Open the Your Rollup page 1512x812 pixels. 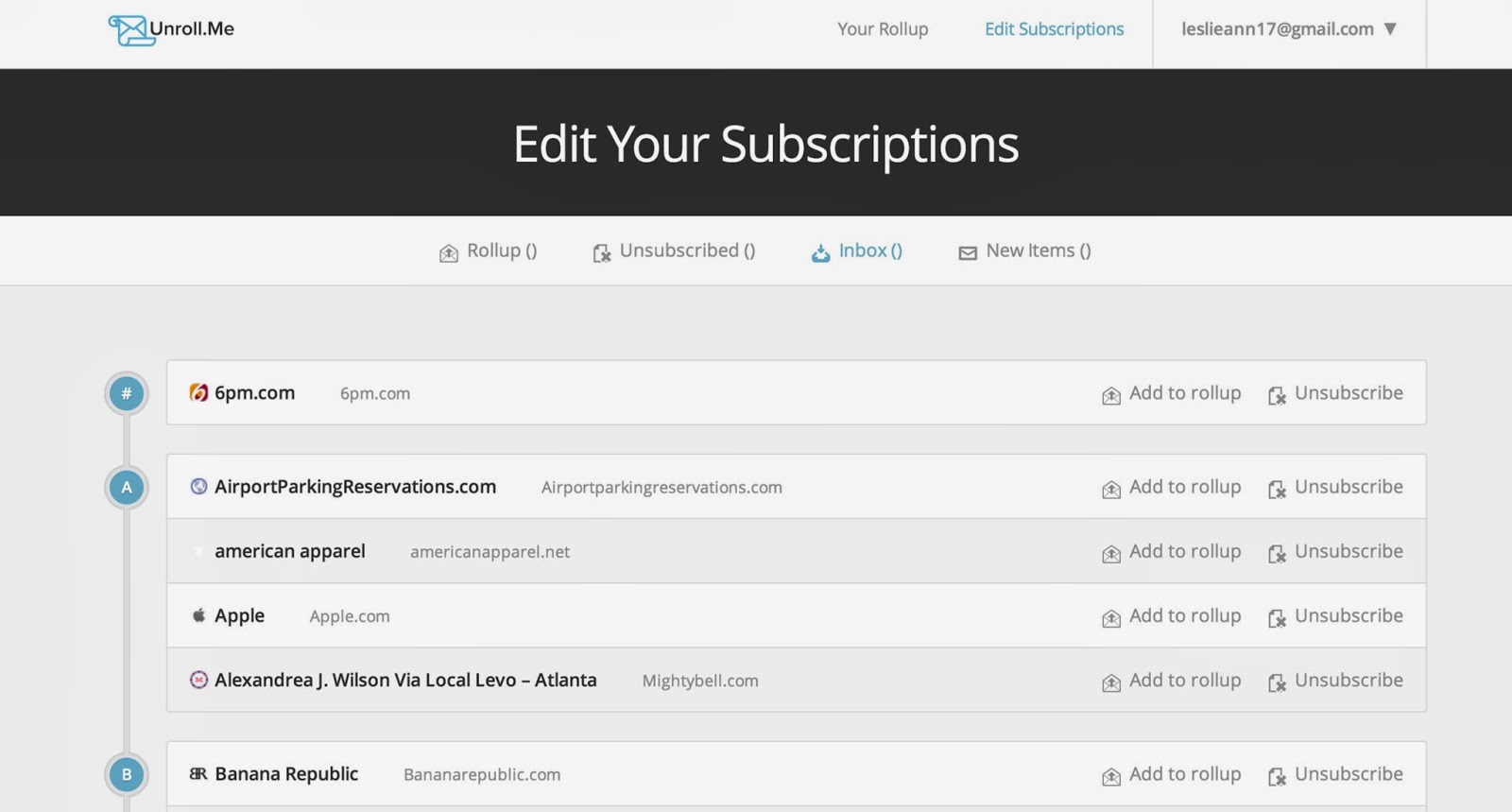tap(883, 29)
